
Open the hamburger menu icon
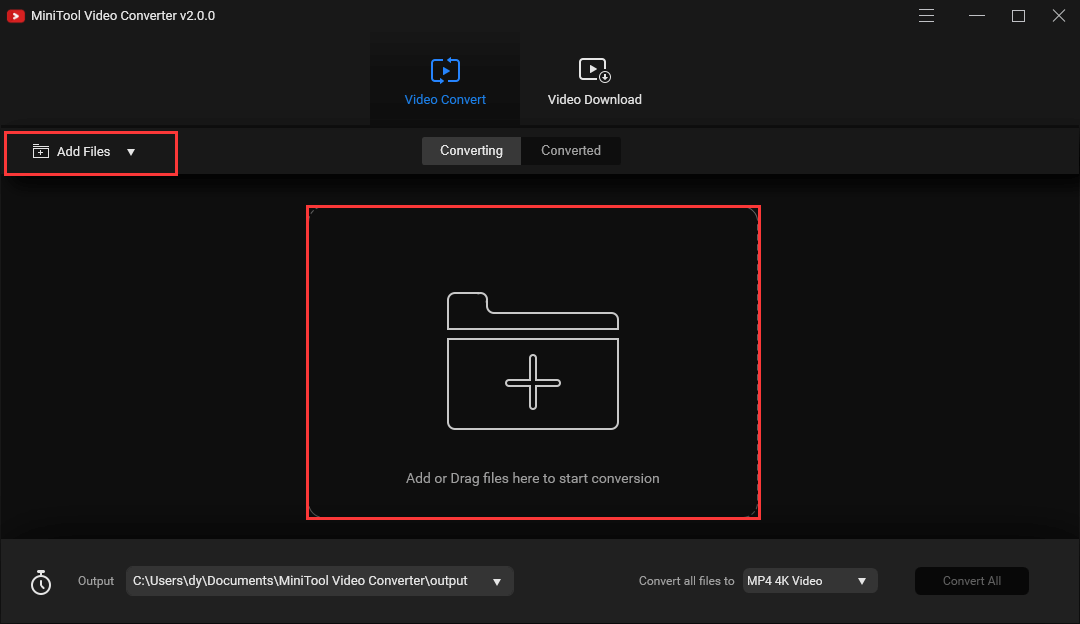[x=926, y=15]
